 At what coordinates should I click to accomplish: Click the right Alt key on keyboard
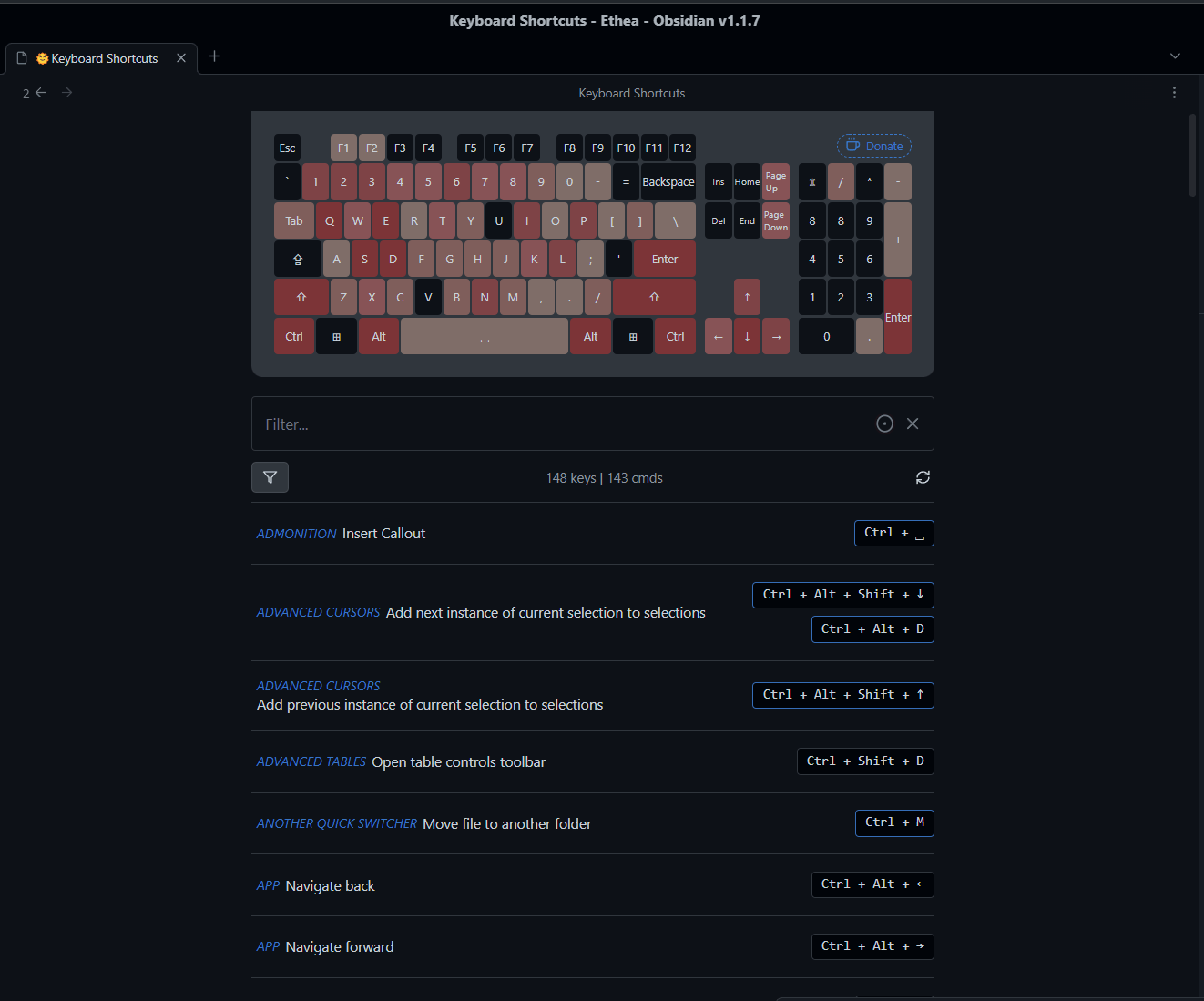590,336
